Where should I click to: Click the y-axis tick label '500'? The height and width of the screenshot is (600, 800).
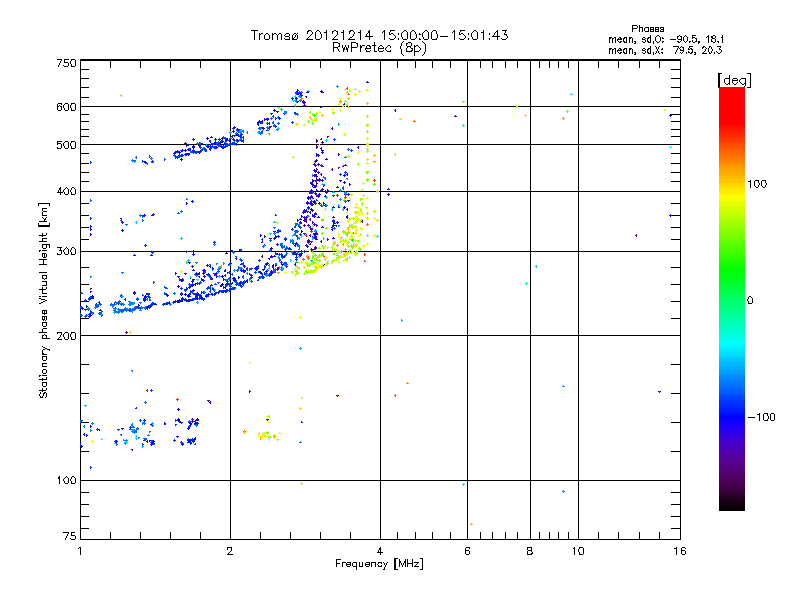pos(66,145)
